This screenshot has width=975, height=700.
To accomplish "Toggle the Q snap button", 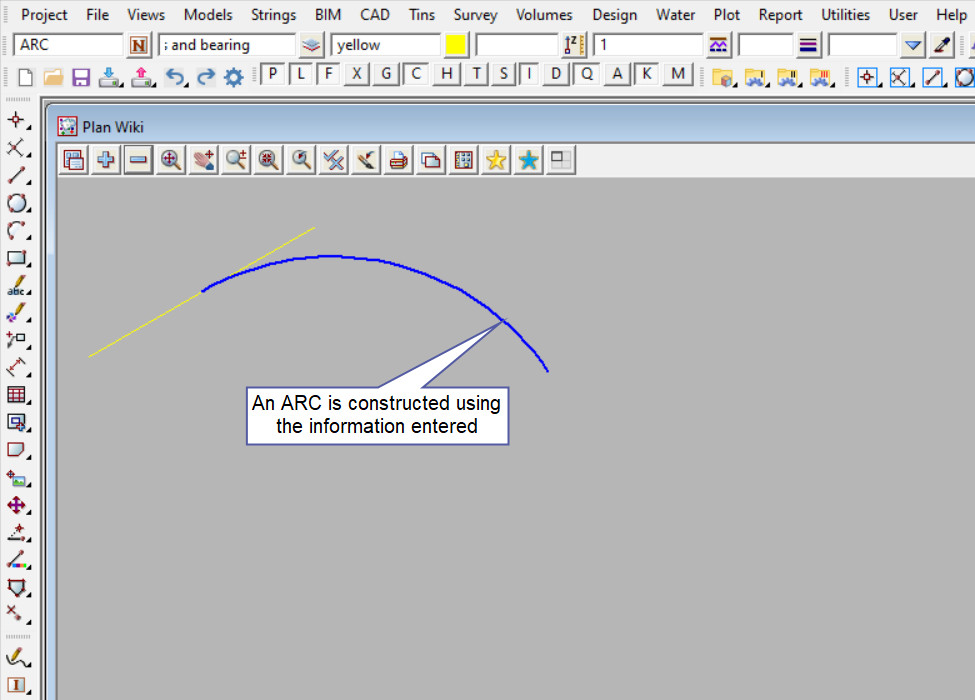I will point(587,74).
